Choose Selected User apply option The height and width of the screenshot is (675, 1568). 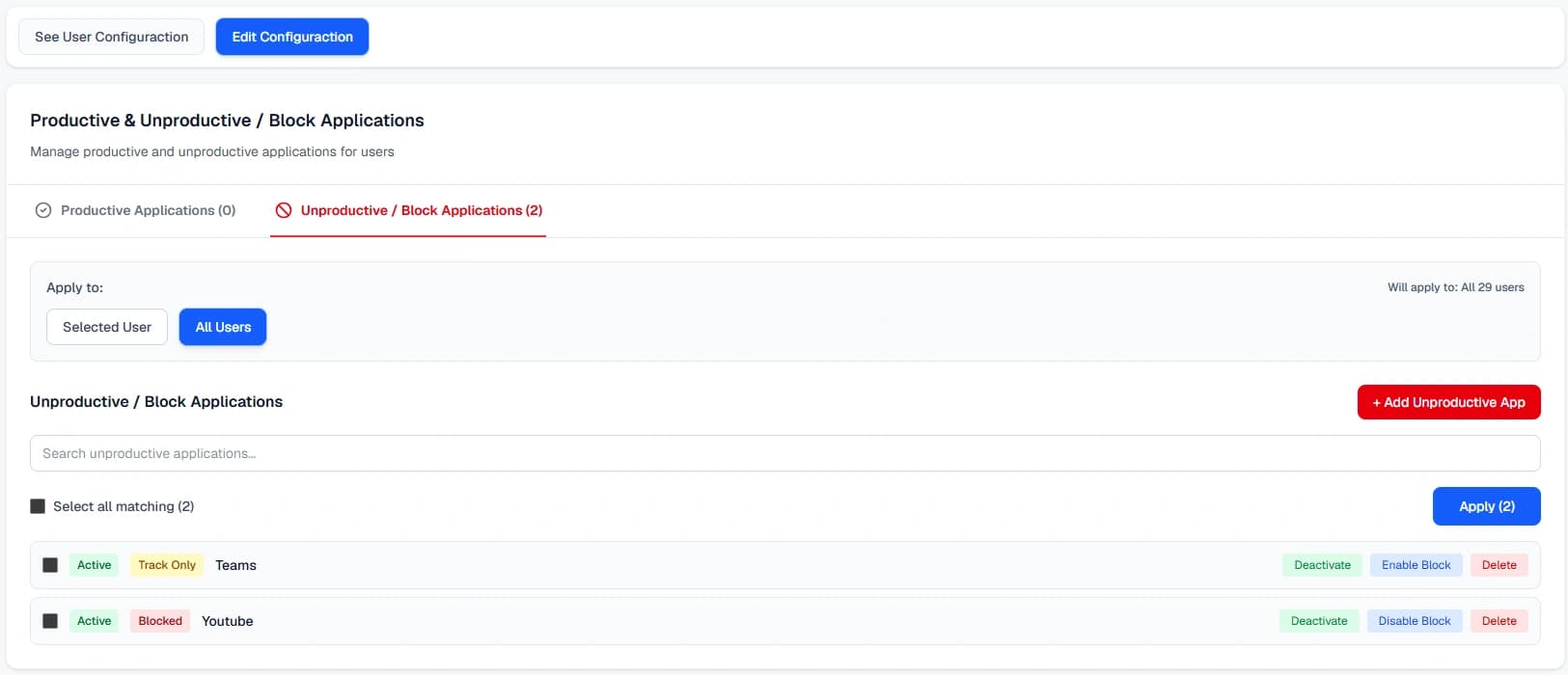[x=107, y=327]
